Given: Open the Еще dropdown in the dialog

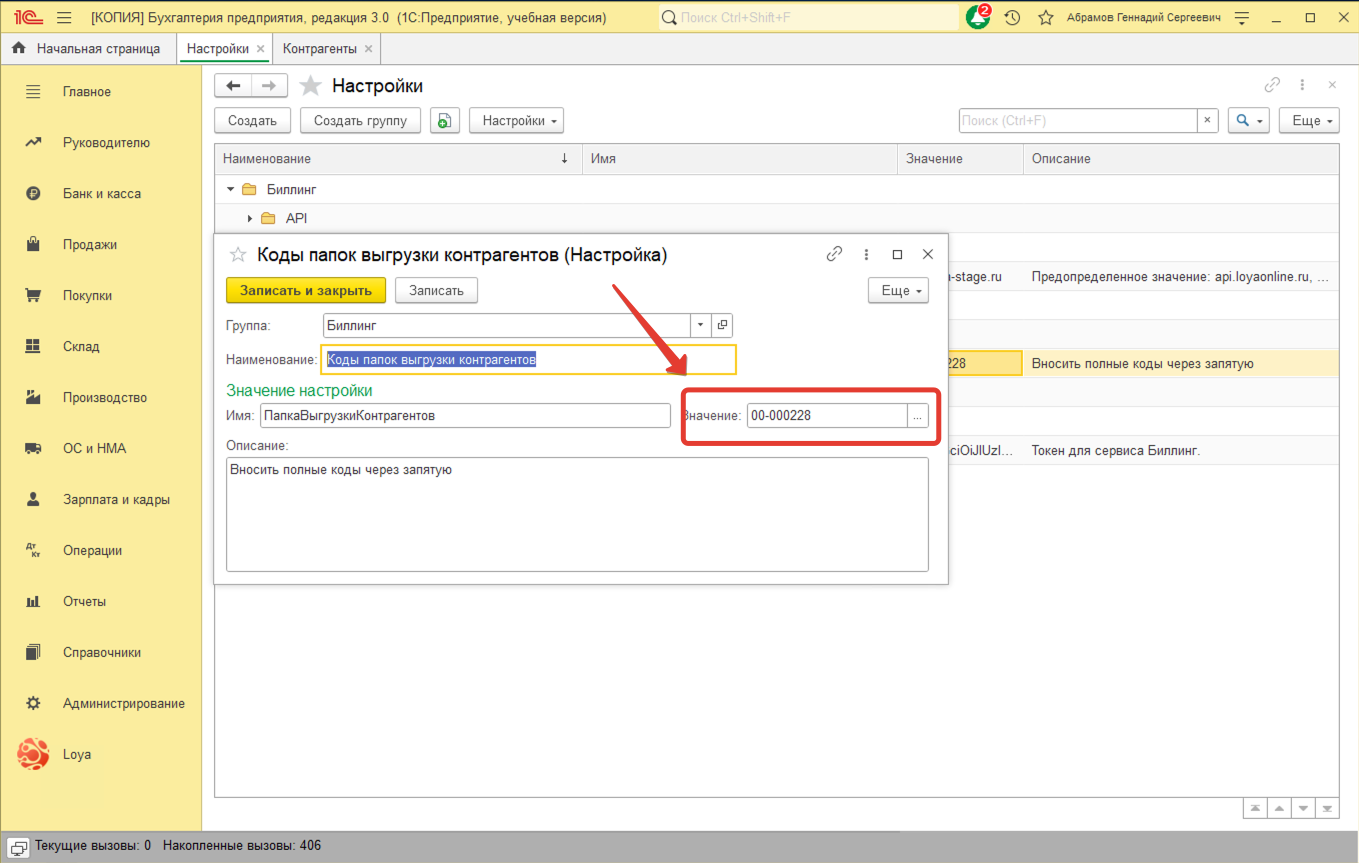Looking at the screenshot, I should click(x=898, y=290).
